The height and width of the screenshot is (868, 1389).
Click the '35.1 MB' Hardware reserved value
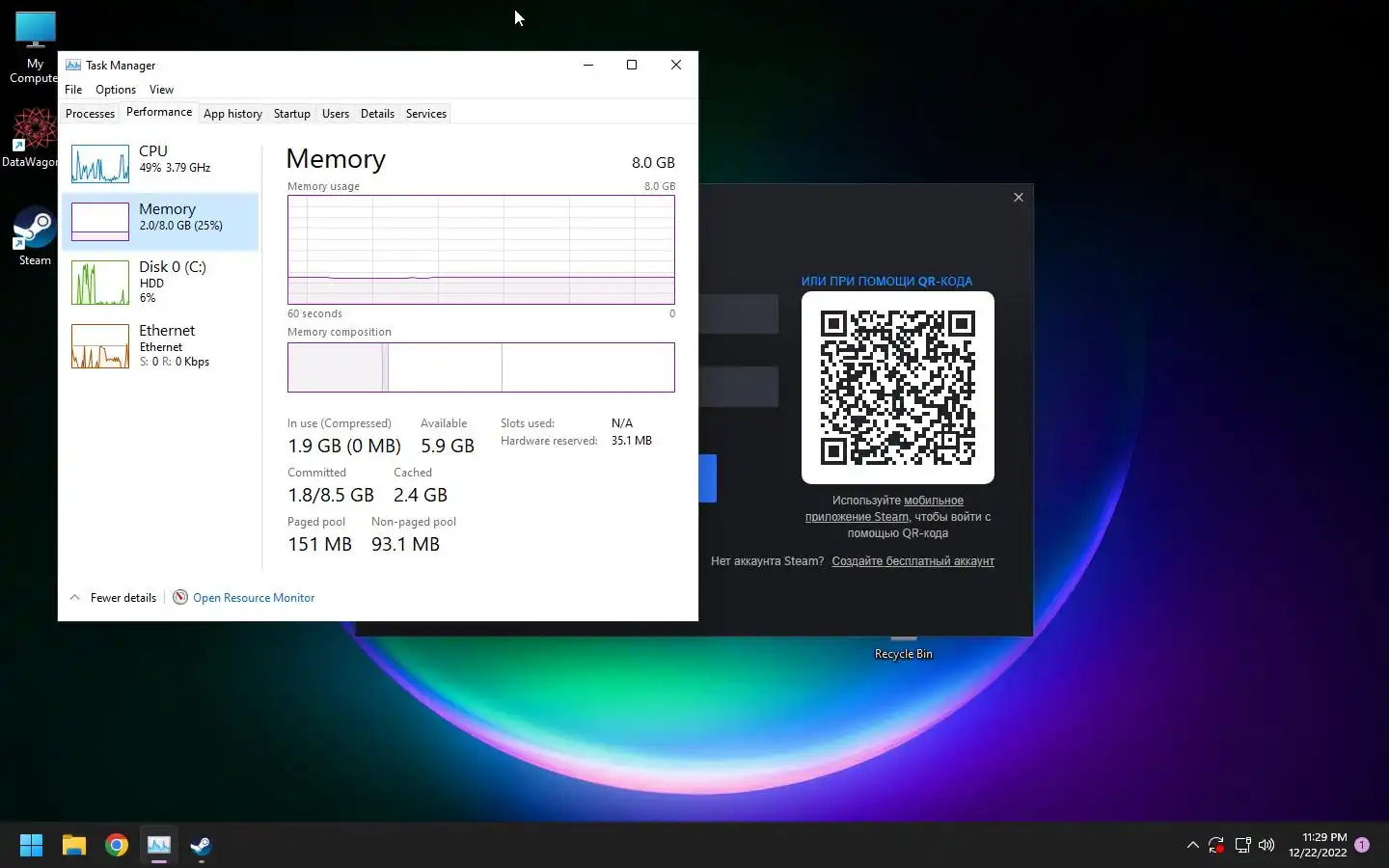pyautogui.click(x=632, y=441)
